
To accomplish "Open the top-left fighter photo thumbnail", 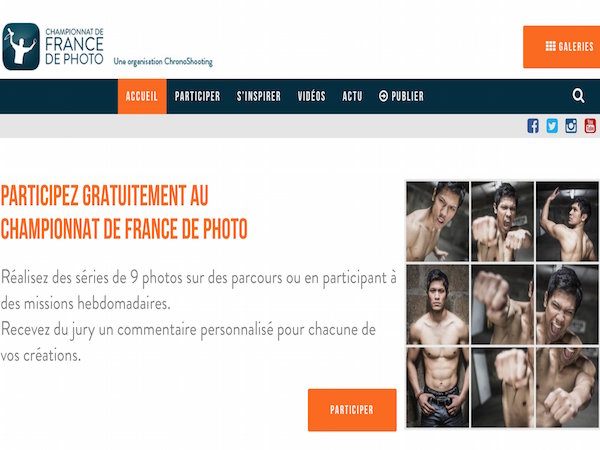I will [x=437, y=222].
